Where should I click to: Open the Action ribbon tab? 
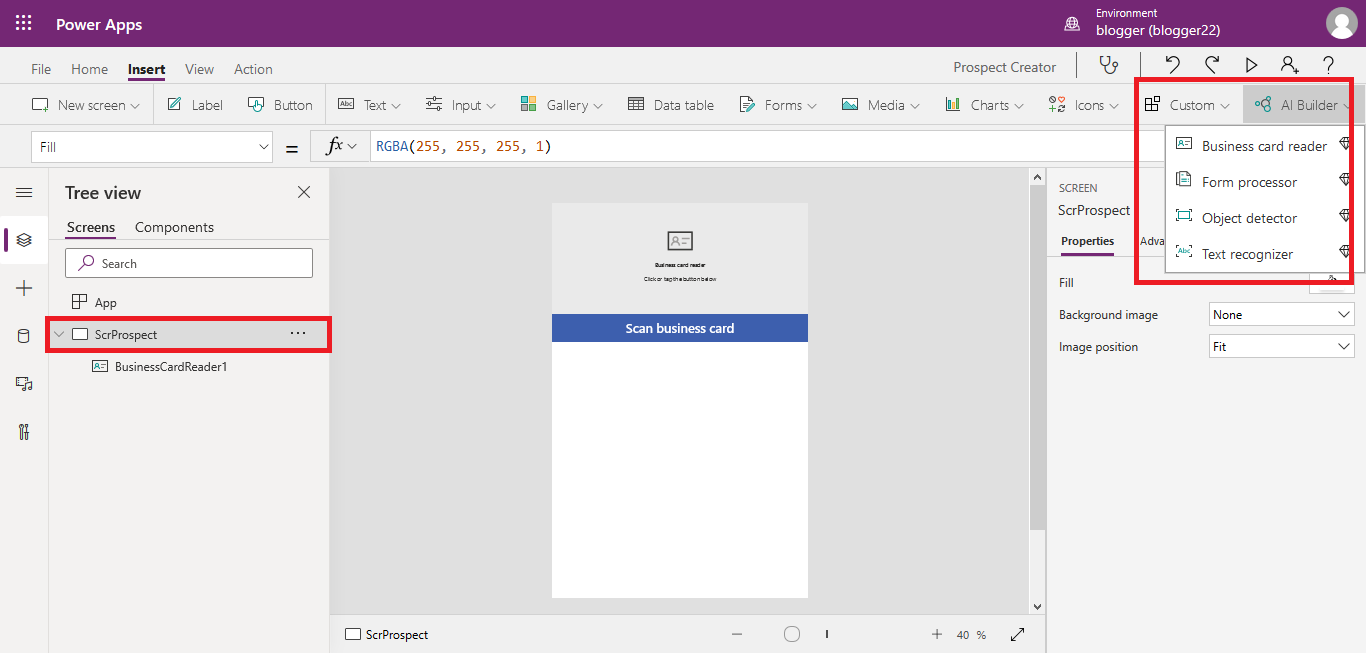click(x=253, y=69)
